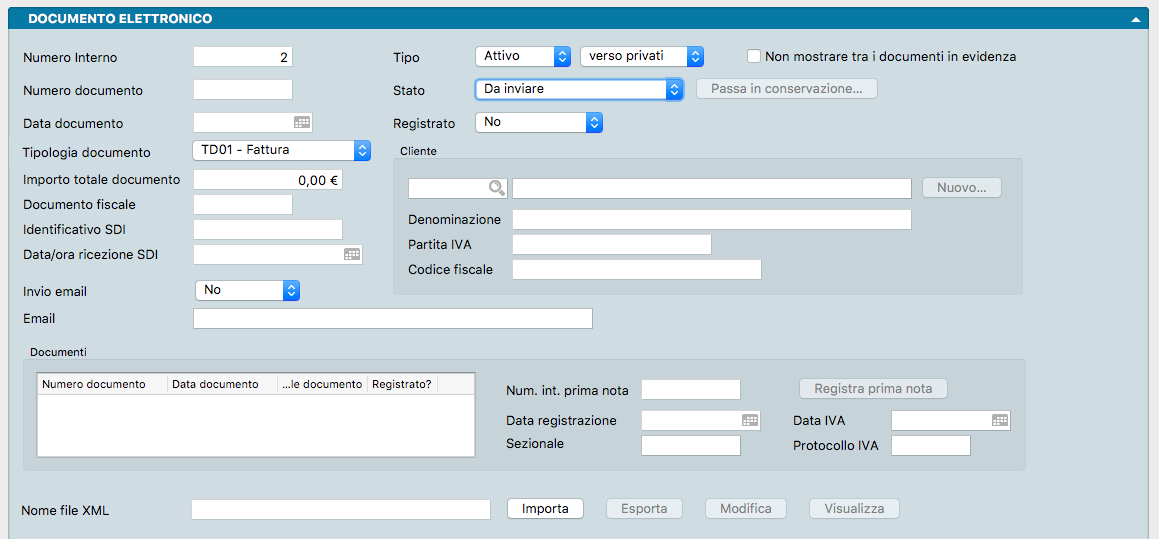Check 'Non mostrare tra i documenti in evidenza'
This screenshot has height=539, width=1159.
tap(754, 57)
